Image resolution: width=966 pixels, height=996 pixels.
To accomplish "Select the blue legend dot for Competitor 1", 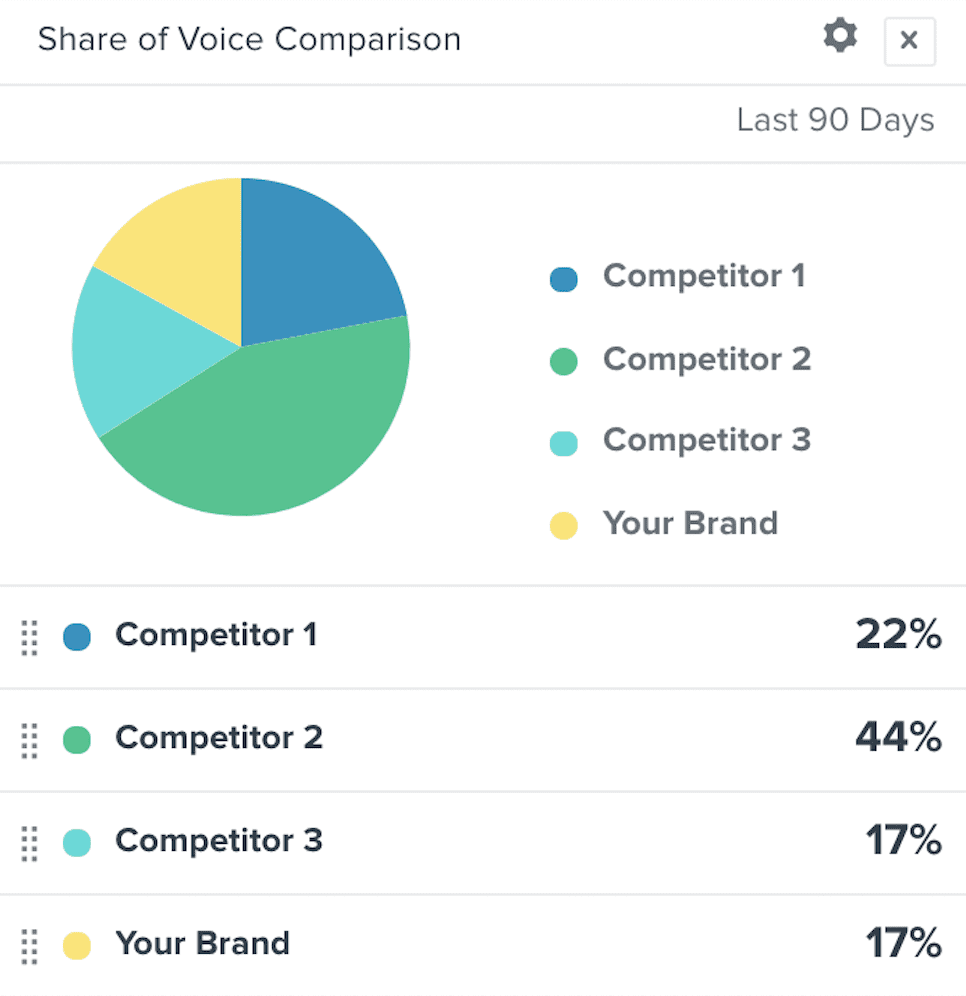I will click(563, 278).
